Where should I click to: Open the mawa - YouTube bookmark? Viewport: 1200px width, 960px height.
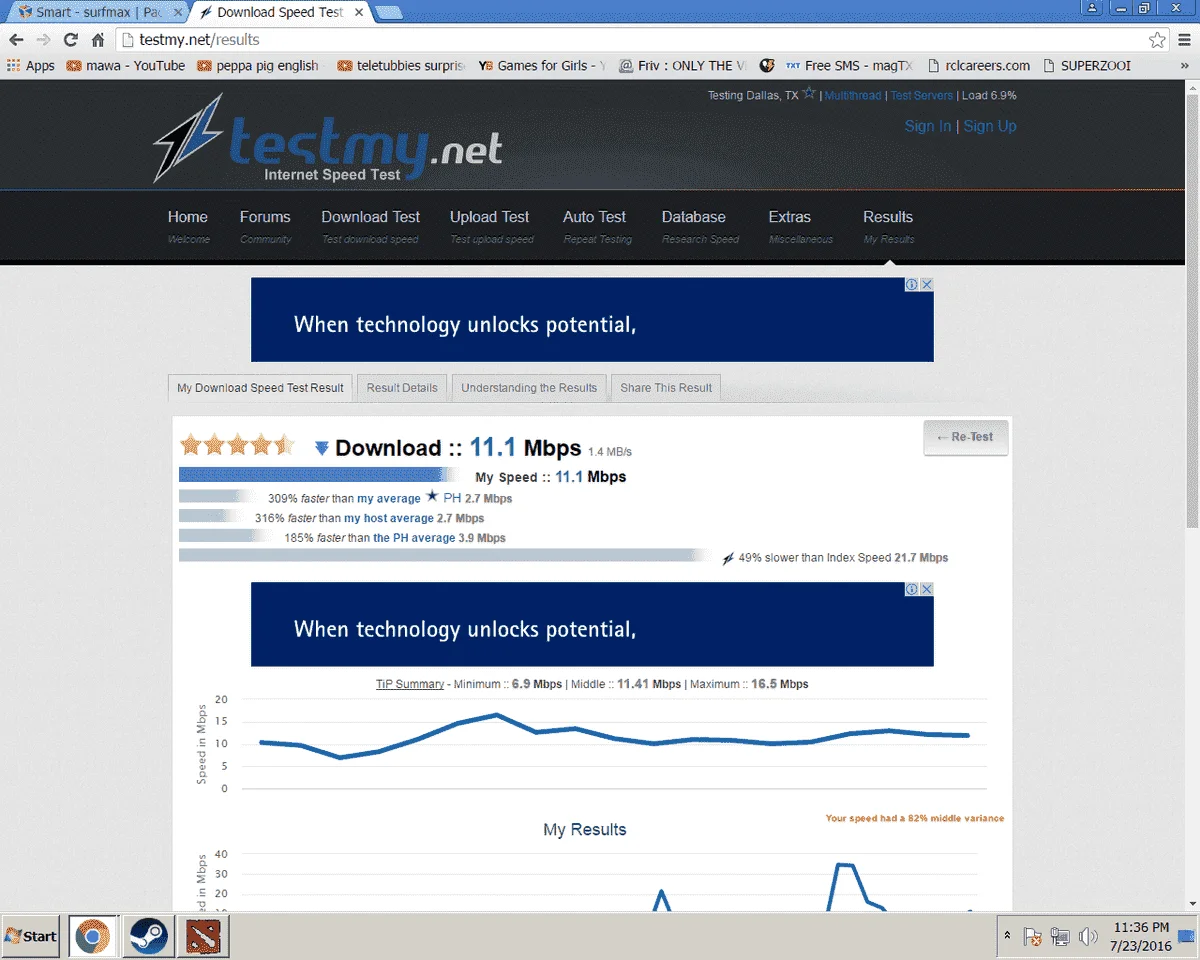pyautogui.click(x=126, y=66)
